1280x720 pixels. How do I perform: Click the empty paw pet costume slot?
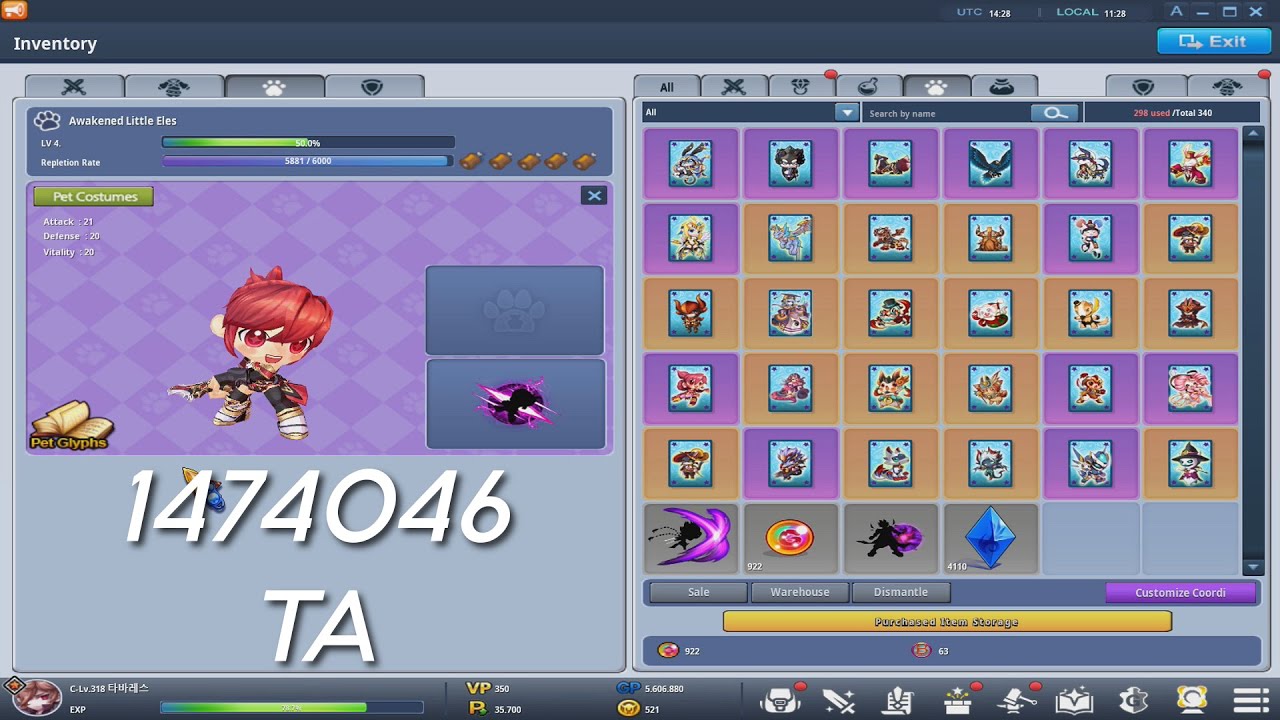(515, 310)
